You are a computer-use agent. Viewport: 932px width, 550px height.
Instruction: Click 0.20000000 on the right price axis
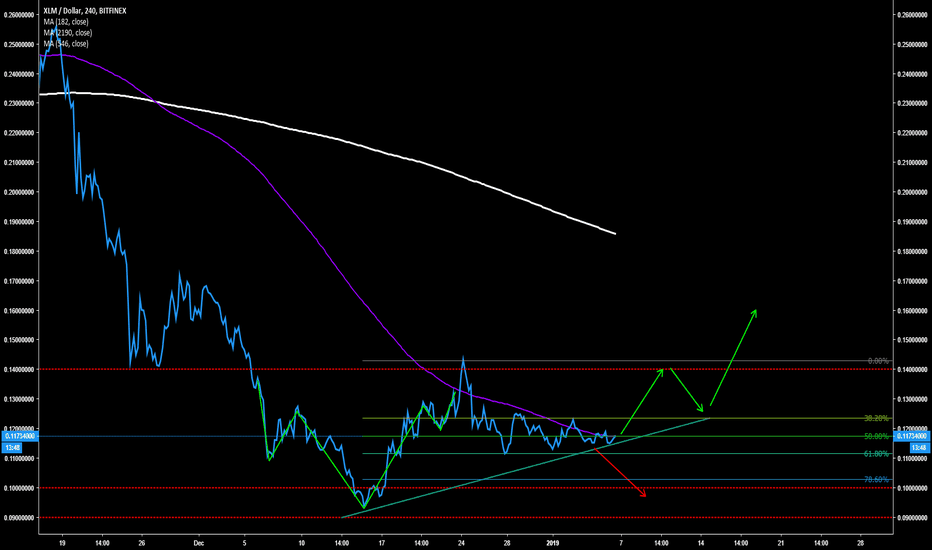(912, 192)
